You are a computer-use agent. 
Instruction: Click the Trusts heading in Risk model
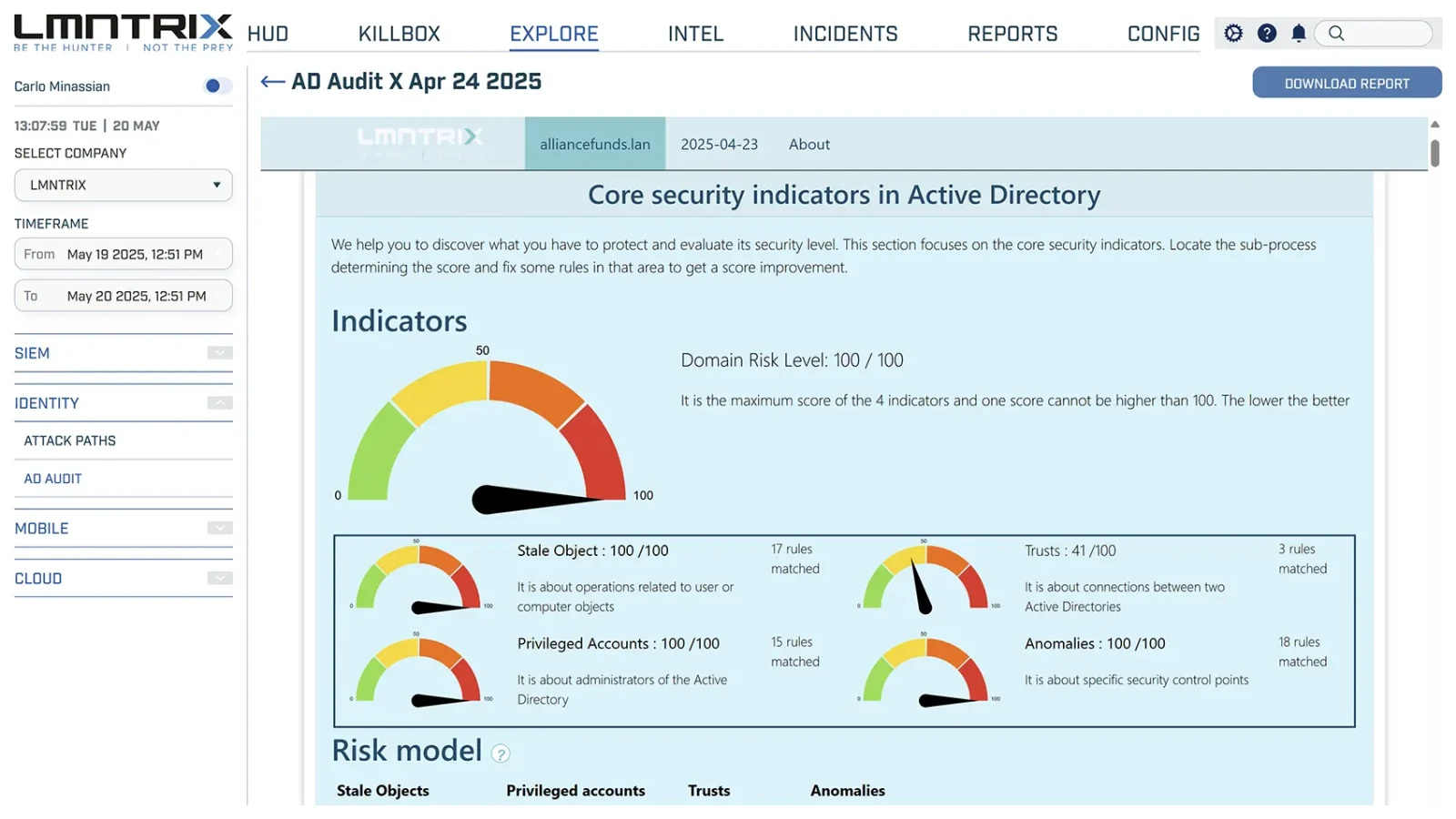pyautogui.click(x=709, y=791)
